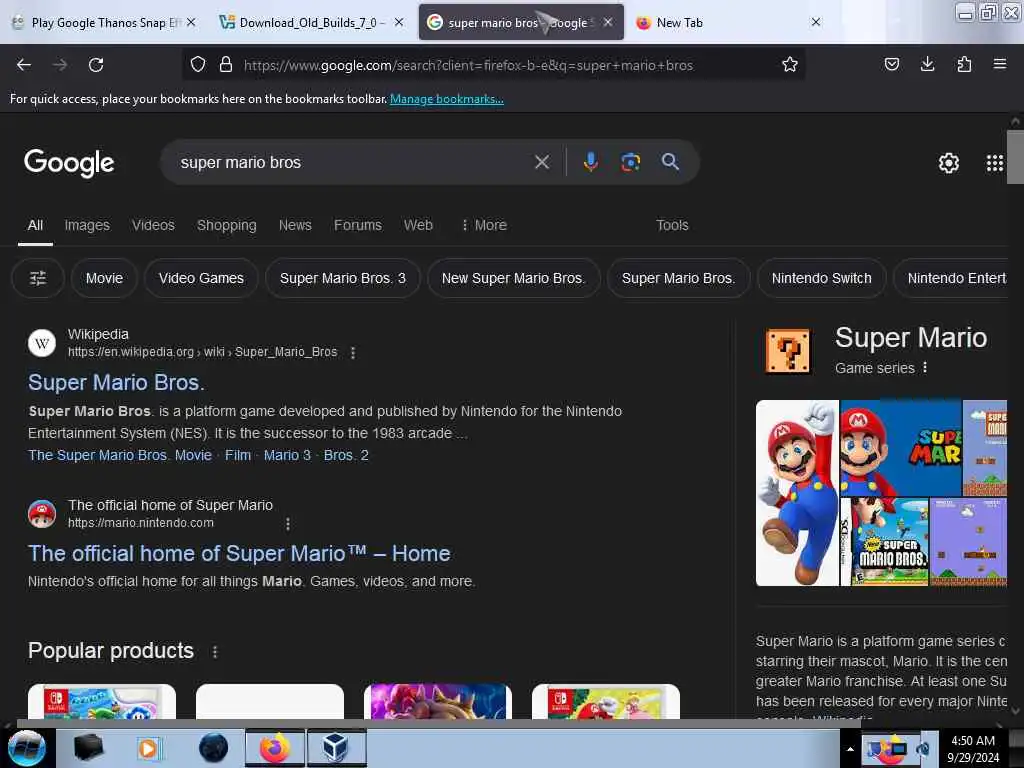The width and height of the screenshot is (1024, 768).
Task: Launch Firefox from the taskbar
Action: coord(275,748)
